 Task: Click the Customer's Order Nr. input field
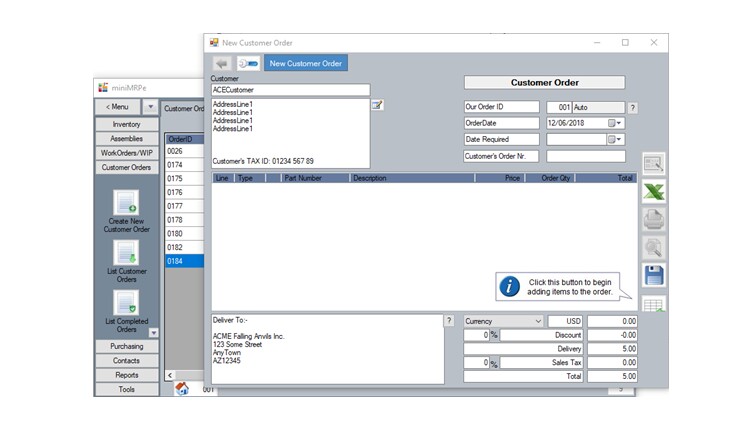pyautogui.click(x=585, y=156)
